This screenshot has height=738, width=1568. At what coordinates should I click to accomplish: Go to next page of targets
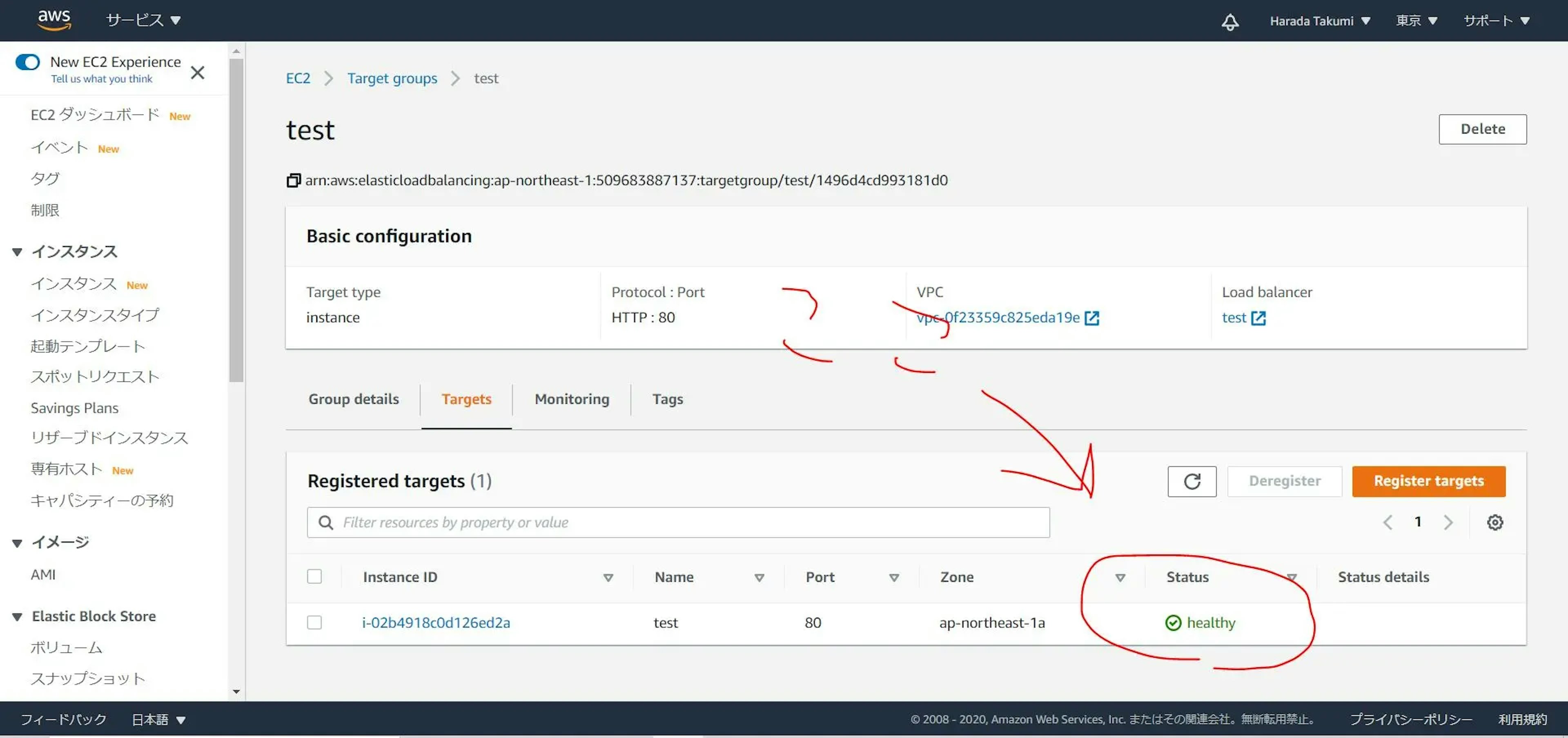point(1448,522)
